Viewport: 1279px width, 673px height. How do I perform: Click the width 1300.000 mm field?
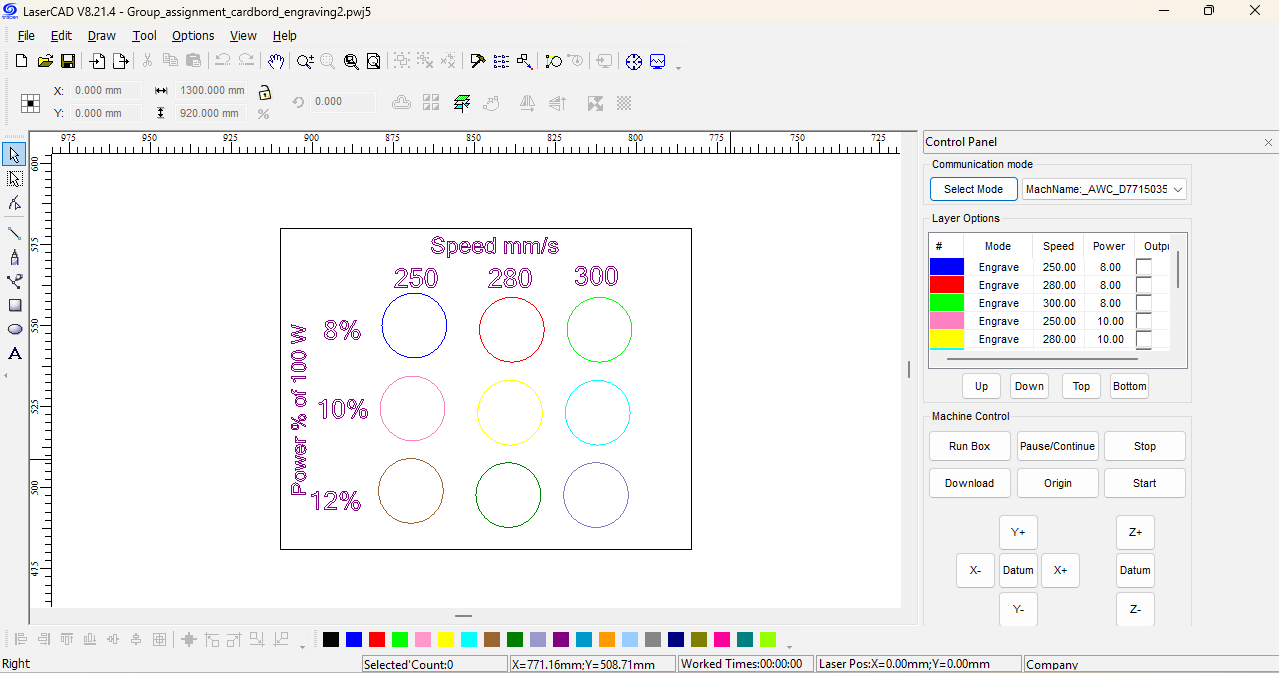click(211, 91)
